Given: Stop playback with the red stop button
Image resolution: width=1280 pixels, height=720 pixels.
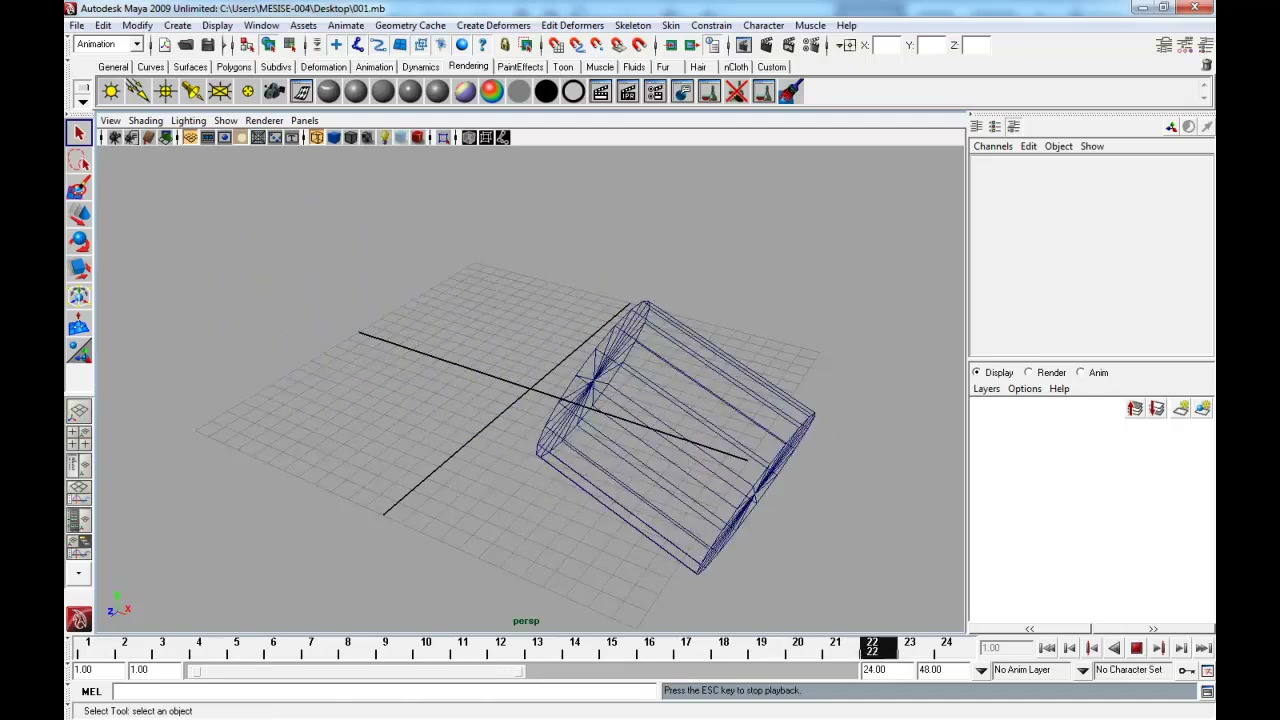Looking at the screenshot, I should [x=1136, y=648].
